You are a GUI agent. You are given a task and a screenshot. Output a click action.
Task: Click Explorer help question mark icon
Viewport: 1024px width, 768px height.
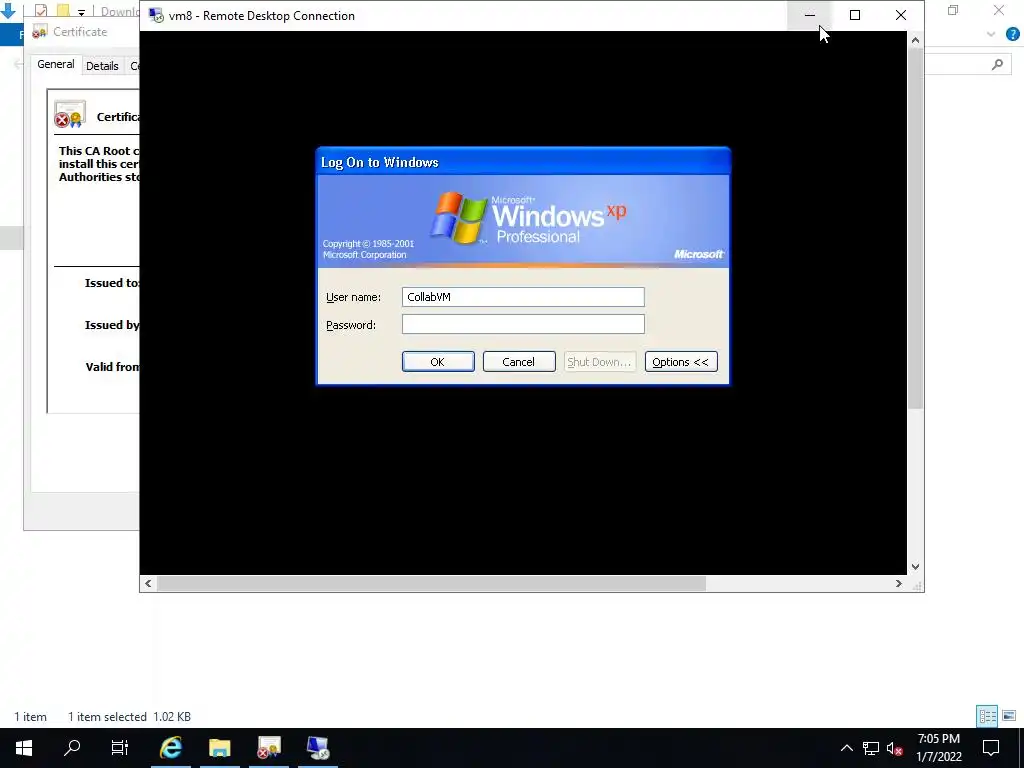[x=1013, y=34]
